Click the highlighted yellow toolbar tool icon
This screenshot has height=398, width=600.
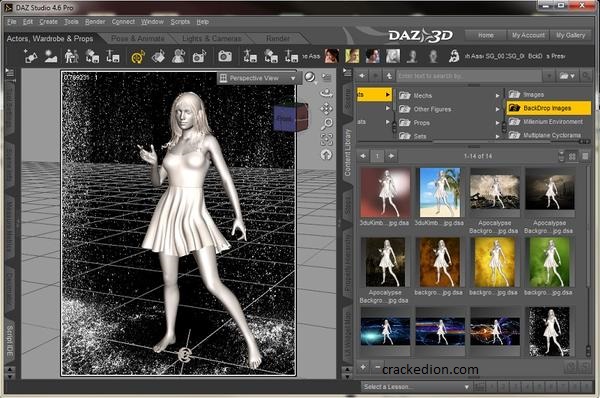tap(138, 57)
